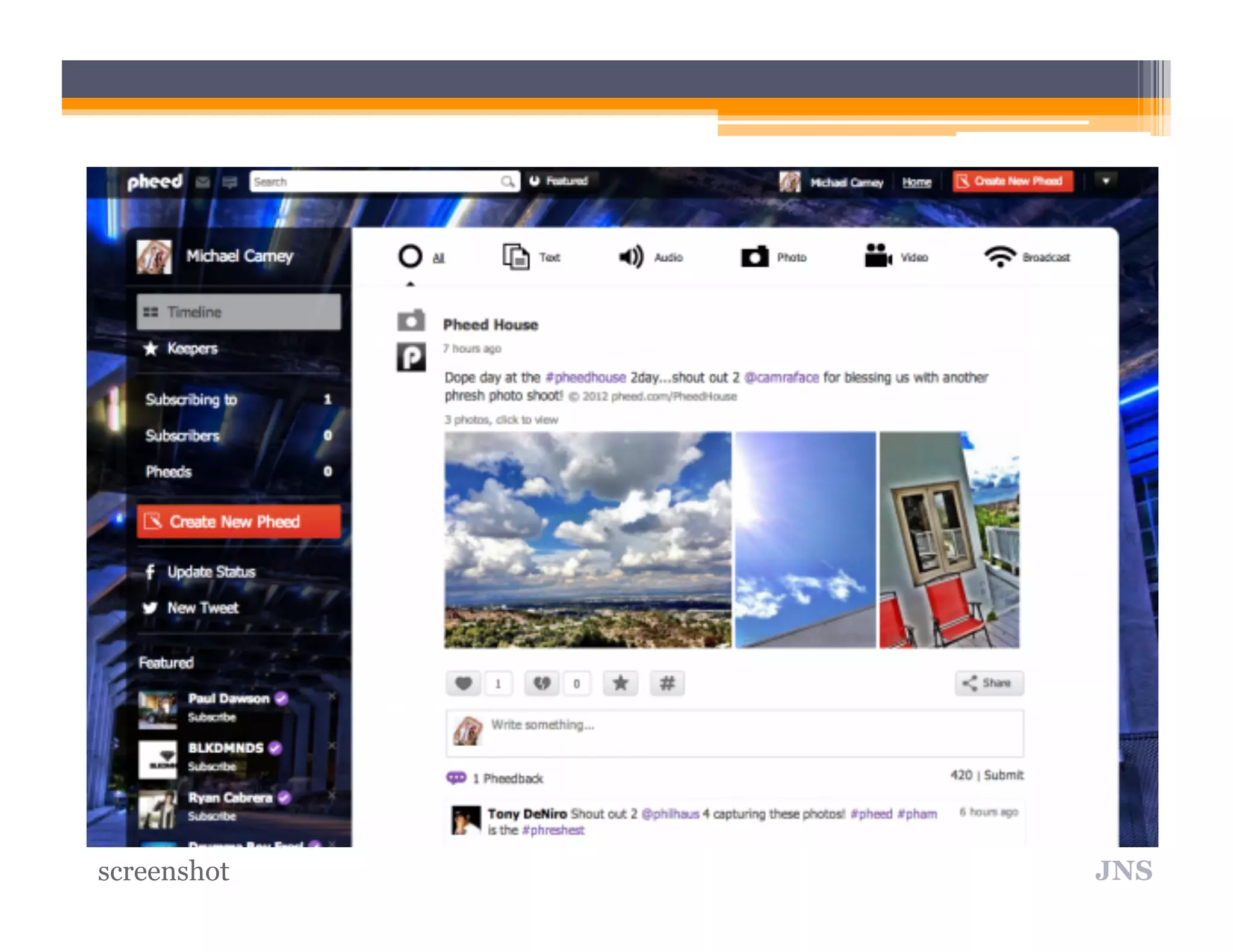Image resolution: width=1233 pixels, height=952 pixels.
Task: Open the chat messages icon in top bar
Action: [x=229, y=182]
